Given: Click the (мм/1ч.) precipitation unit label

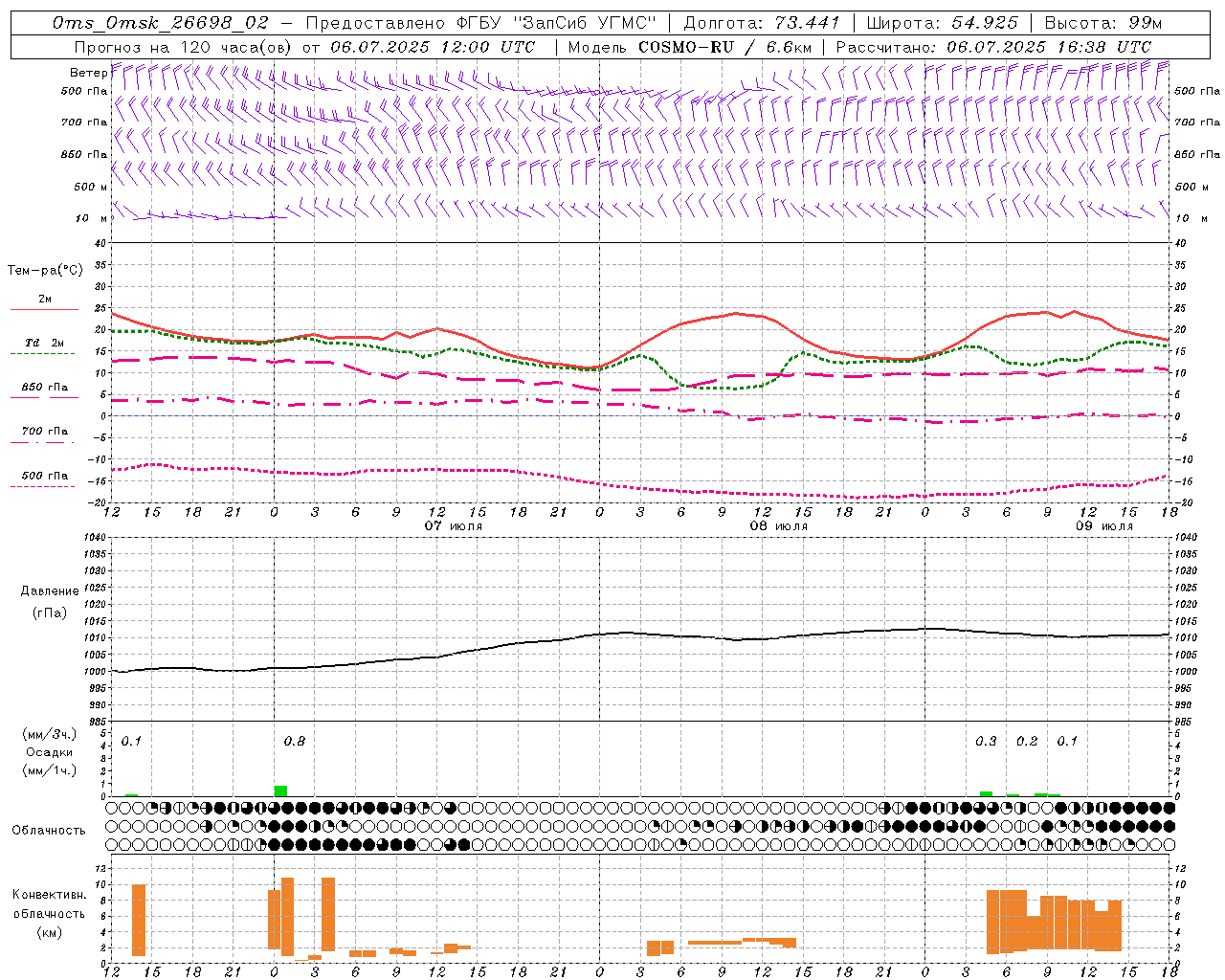Looking at the screenshot, I should click(x=50, y=770).
